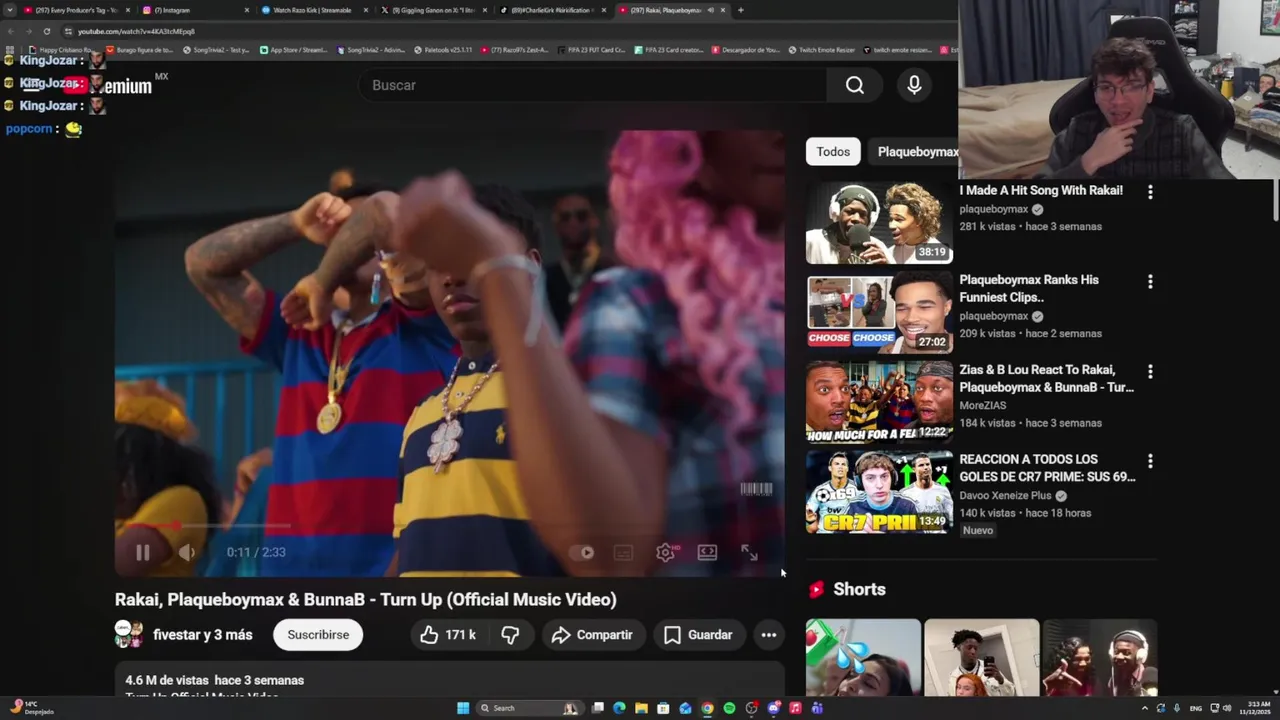Open the REACCION A TODOS LOS GOLES DE CR7 video title
Screen dimensions: 1280x720
click(1047, 468)
